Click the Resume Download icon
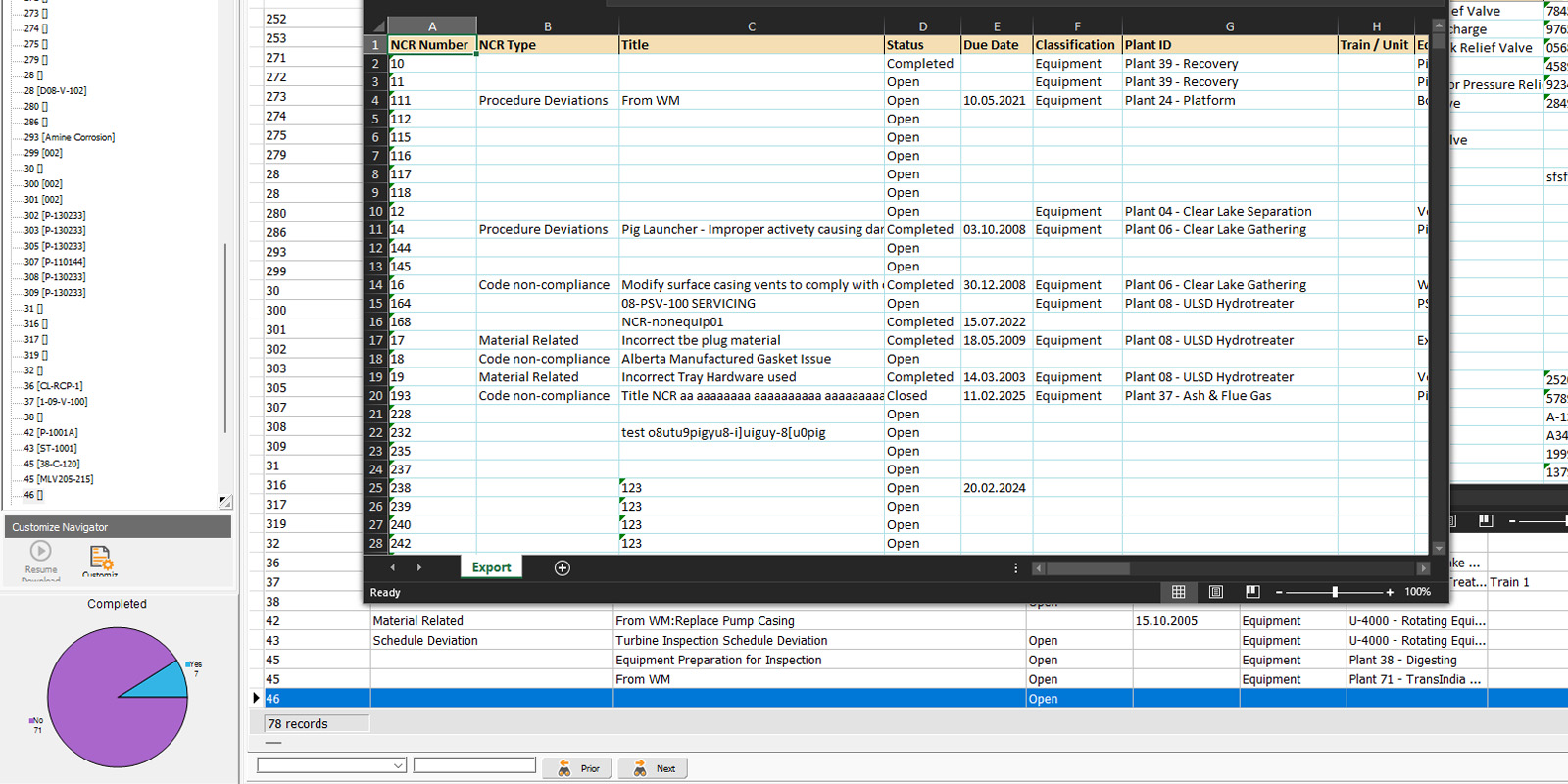The height and width of the screenshot is (784, 1568). [x=40, y=553]
